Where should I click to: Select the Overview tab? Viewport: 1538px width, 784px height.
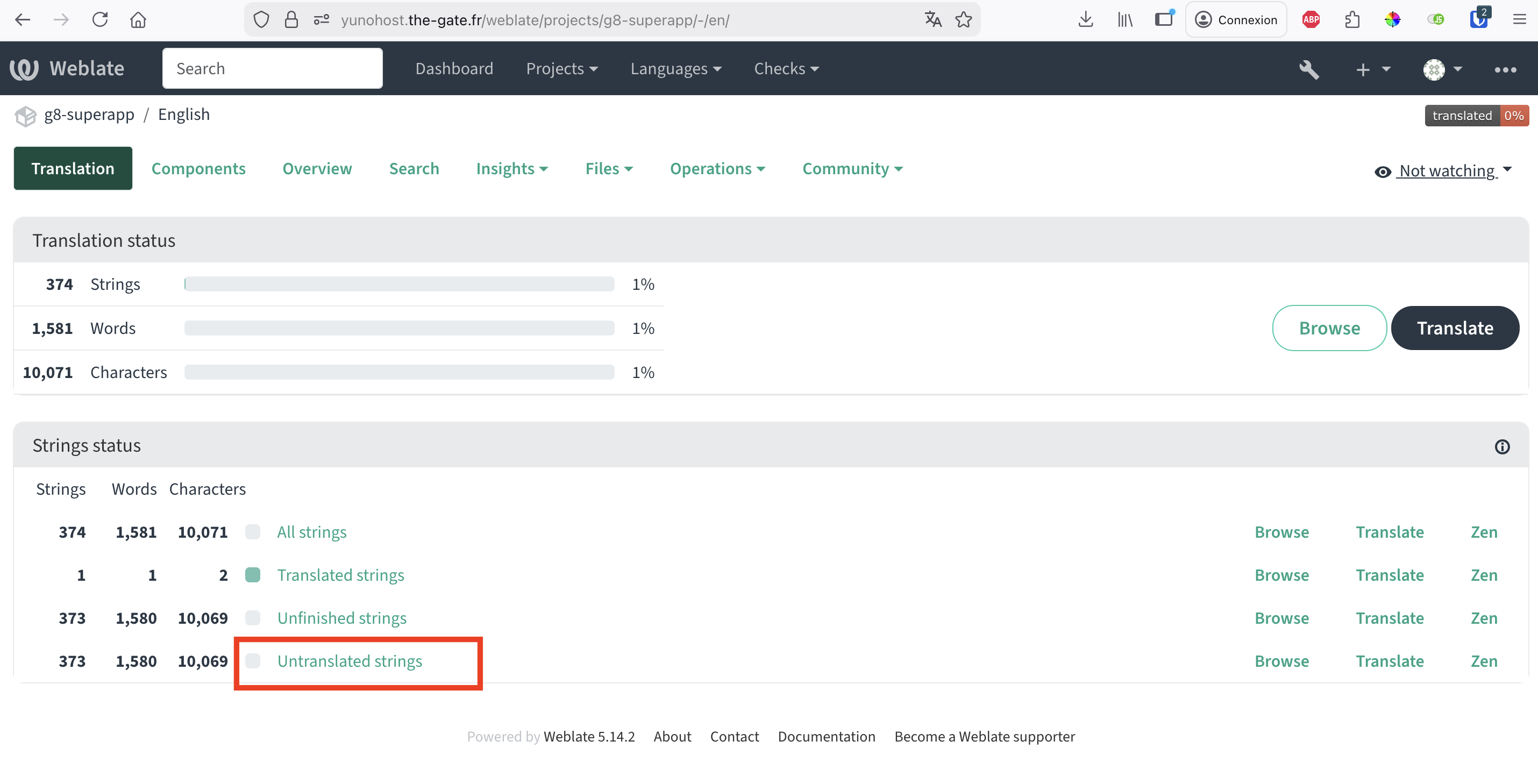coord(317,169)
